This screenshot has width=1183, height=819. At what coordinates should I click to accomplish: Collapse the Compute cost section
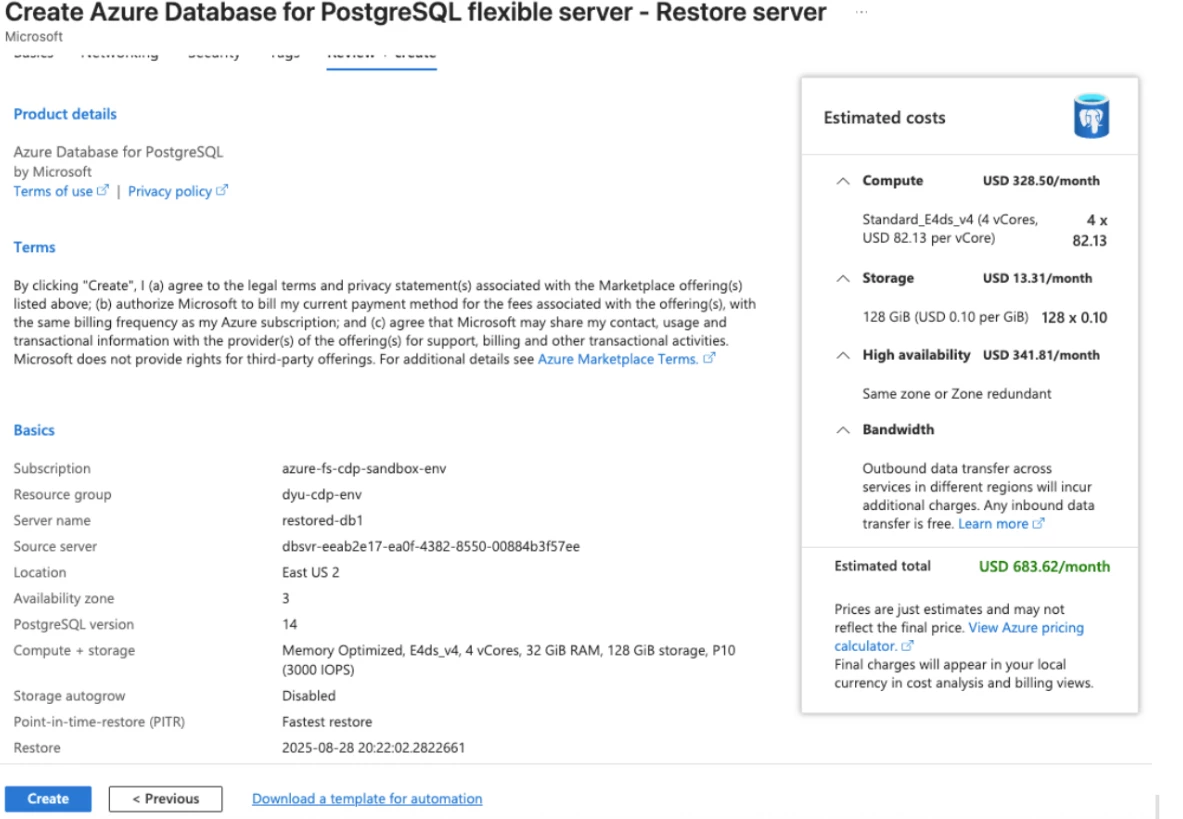(x=843, y=181)
